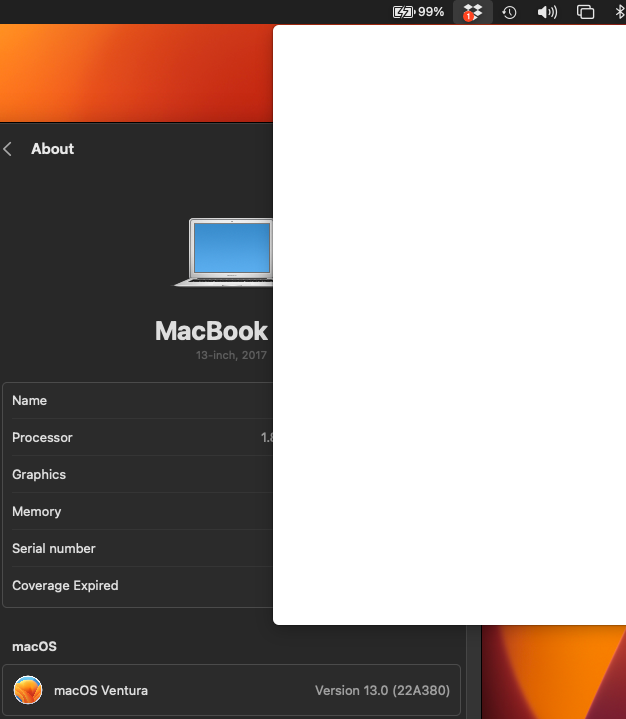Select the Memory row label
The image size is (626, 719).
tap(37, 511)
